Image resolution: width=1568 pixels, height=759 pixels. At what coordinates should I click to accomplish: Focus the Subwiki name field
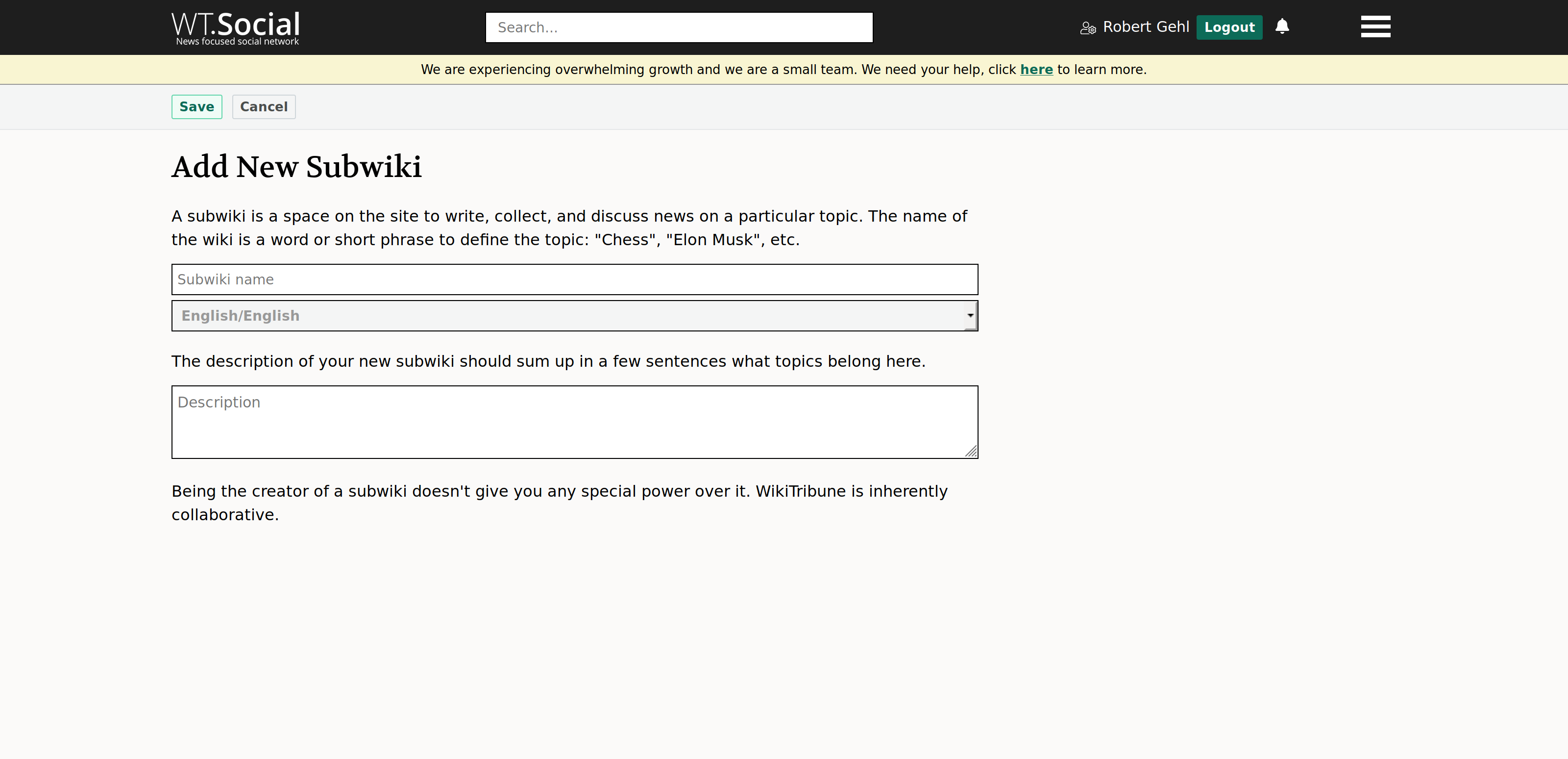[575, 279]
